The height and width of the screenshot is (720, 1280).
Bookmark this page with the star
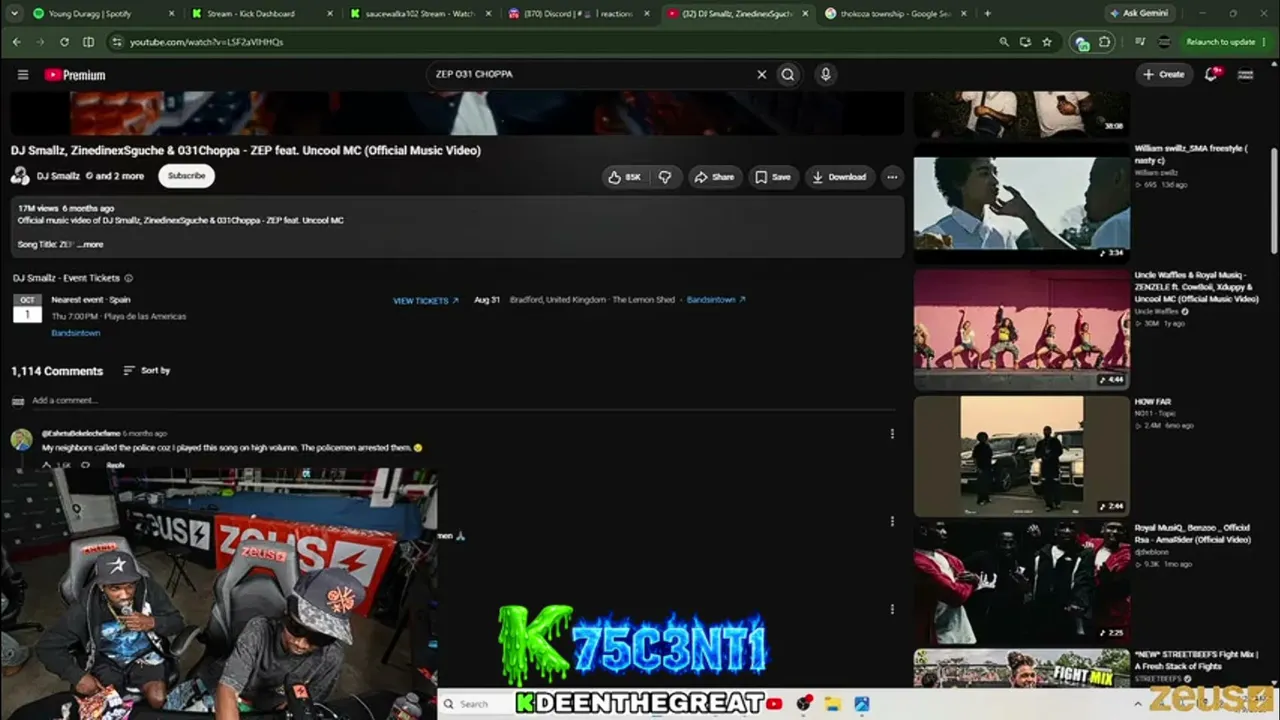(1047, 42)
